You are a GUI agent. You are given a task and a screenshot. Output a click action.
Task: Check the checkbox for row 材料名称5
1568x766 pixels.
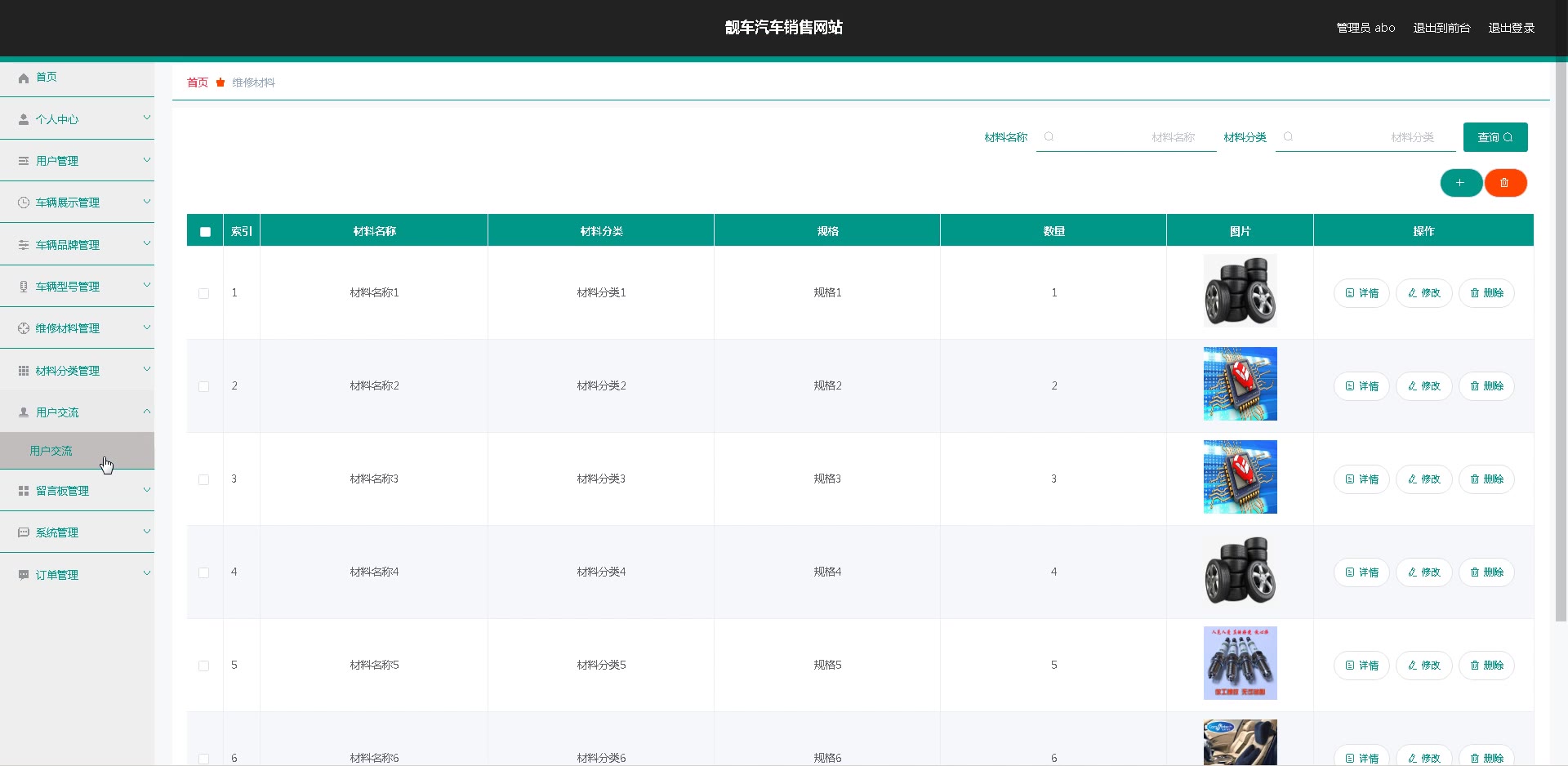[x=204, y=666]
